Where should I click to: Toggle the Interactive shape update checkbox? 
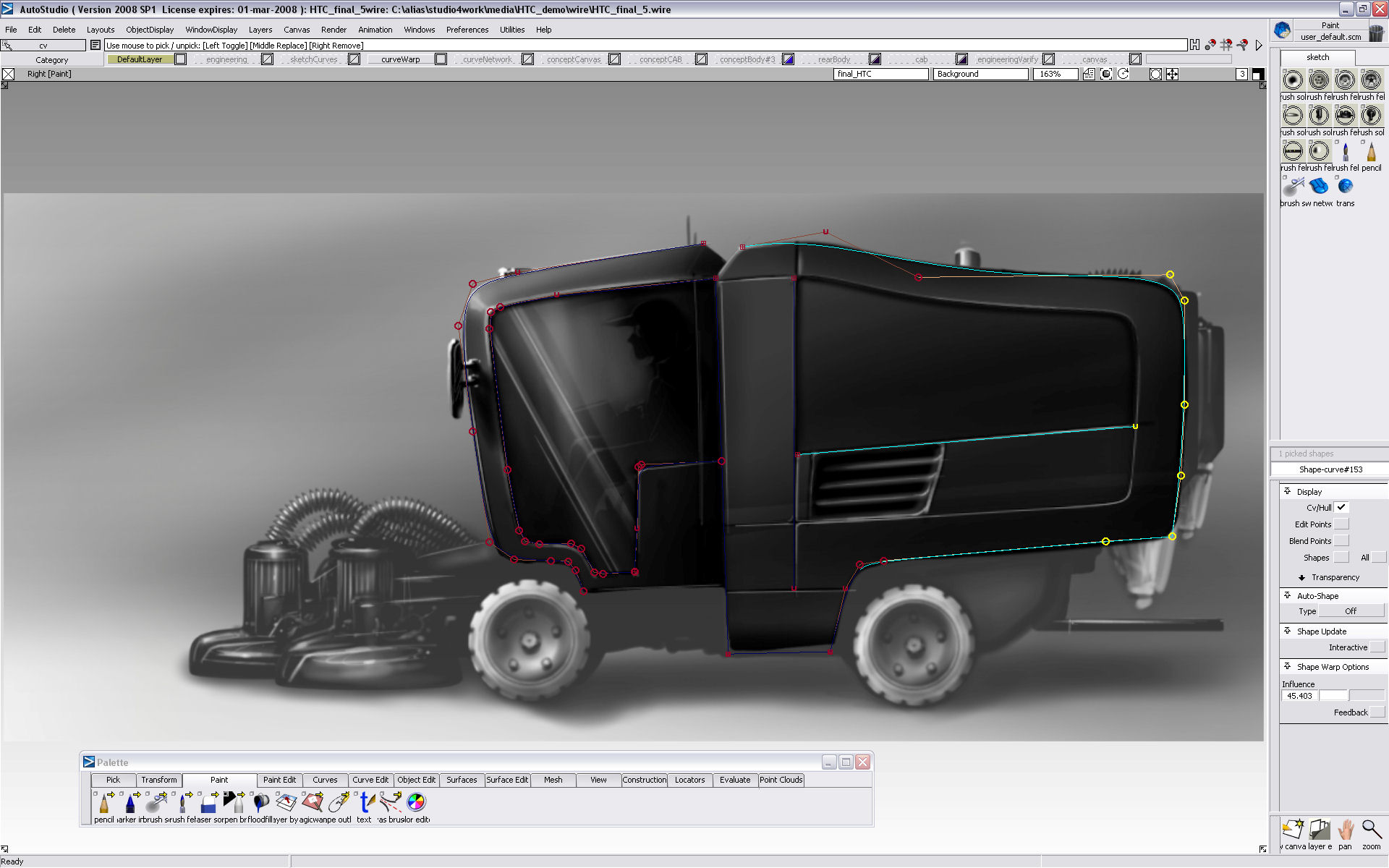1377,647
